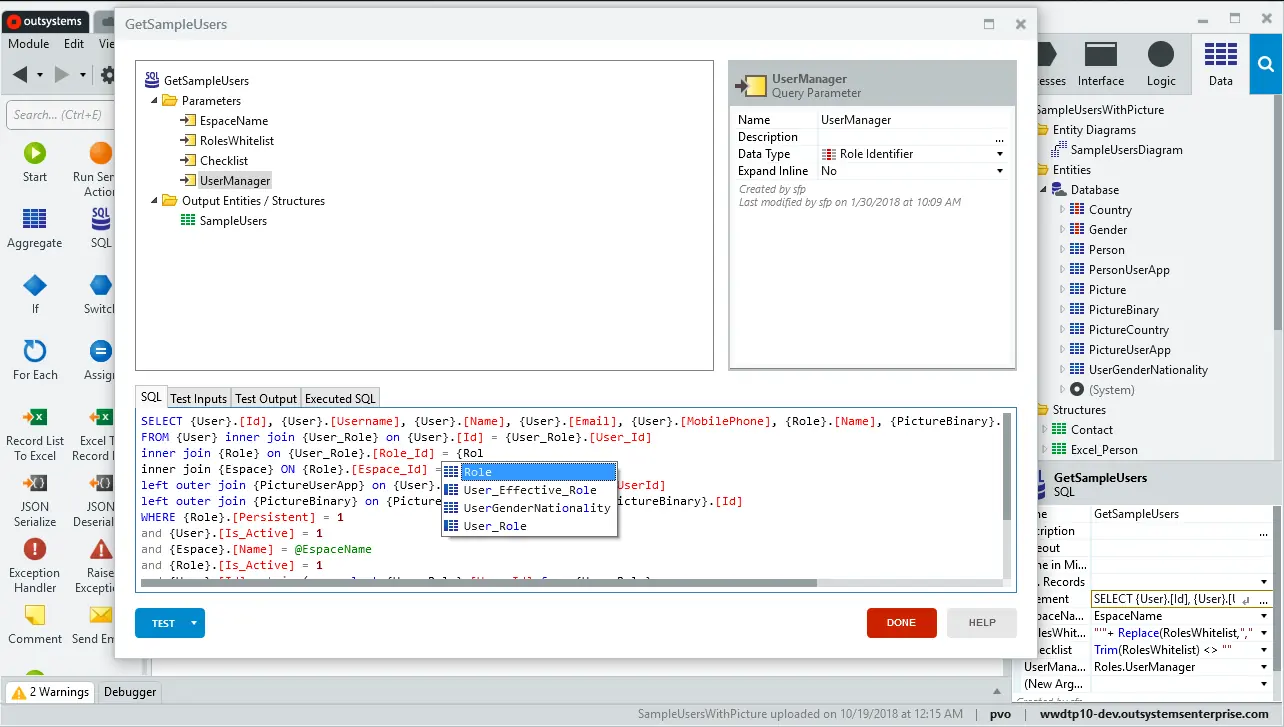Open the Edit menu
This screenshot has height=727, width=1284.
(x=74, y=44)
